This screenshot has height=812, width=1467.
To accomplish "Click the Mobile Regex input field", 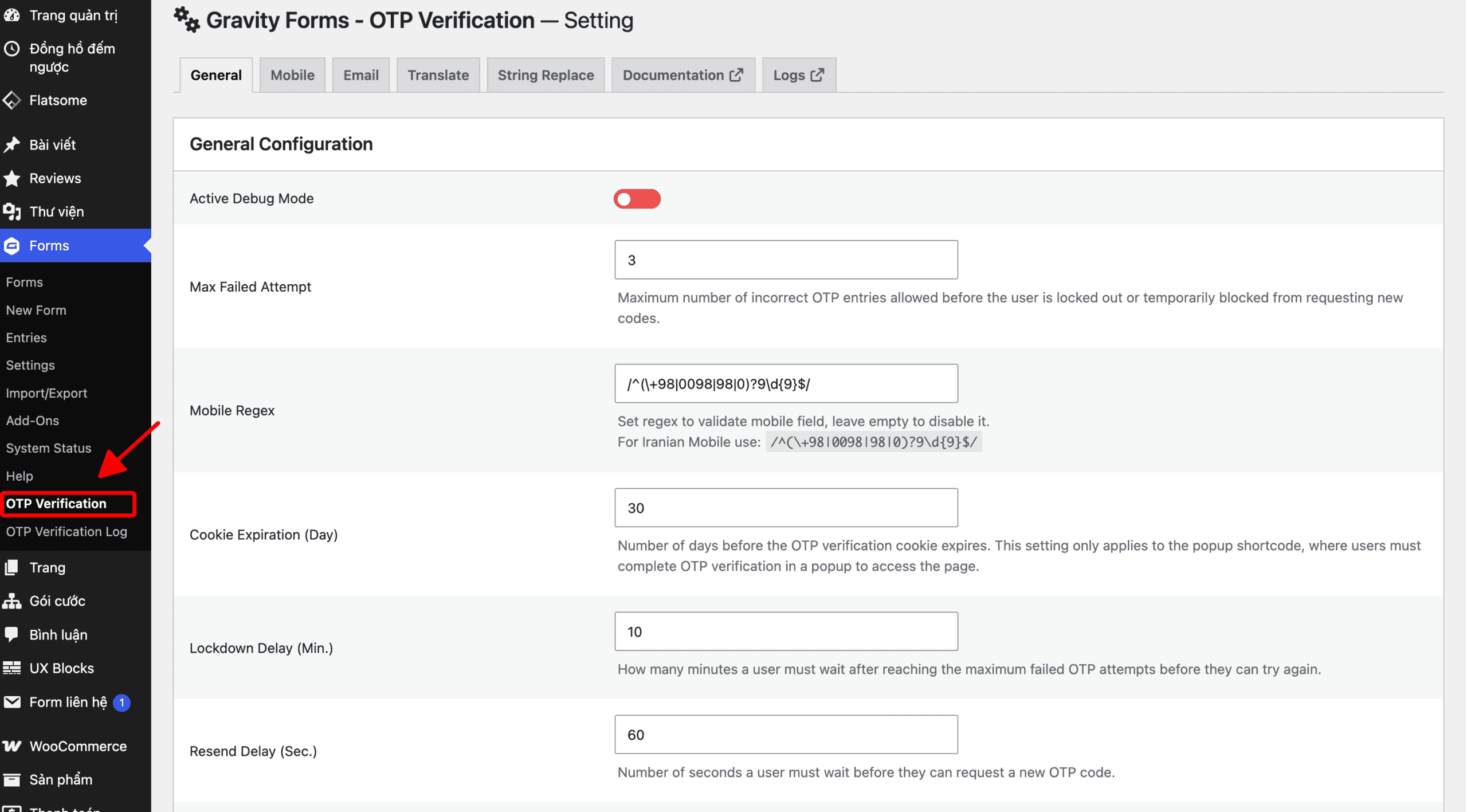I will 786,383.
